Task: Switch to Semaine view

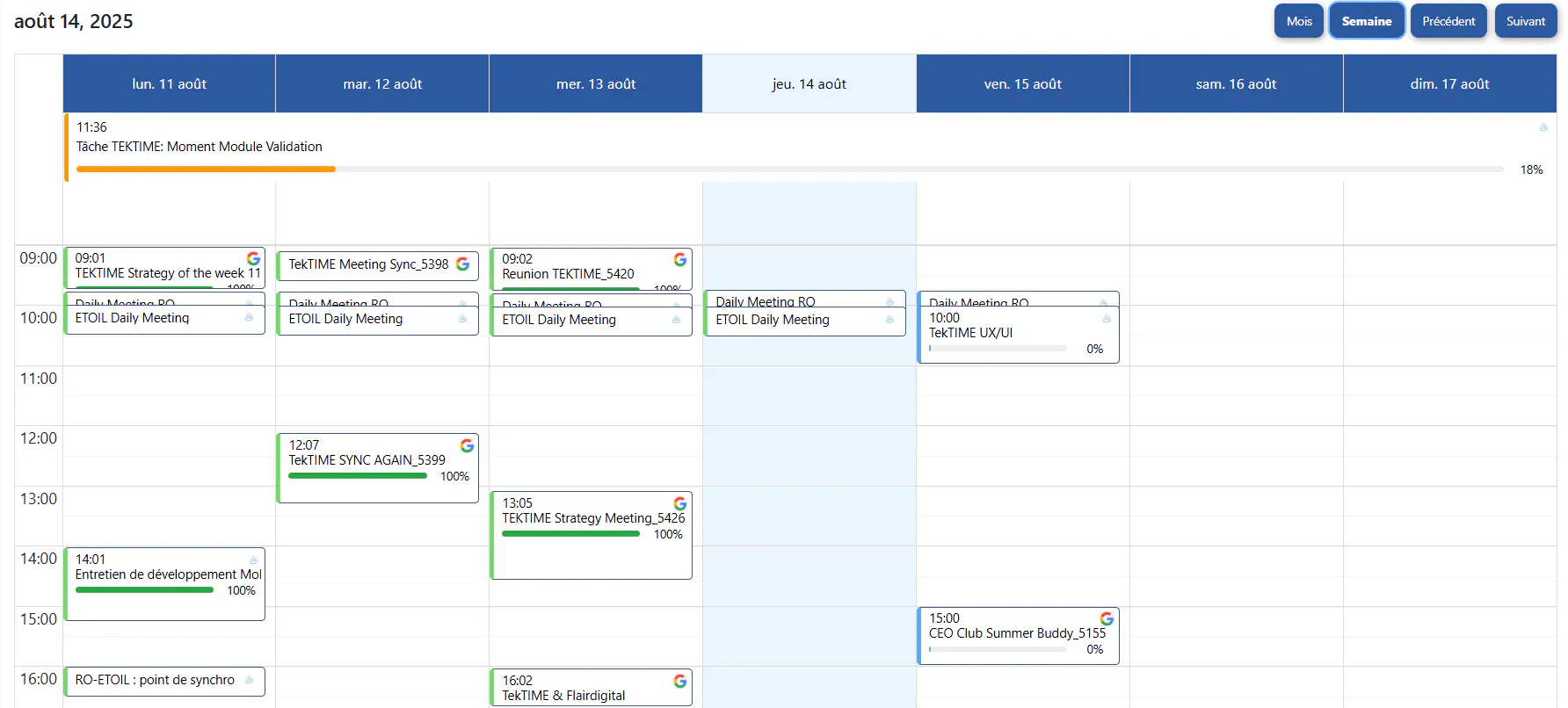Action: tap(1367, 21)
